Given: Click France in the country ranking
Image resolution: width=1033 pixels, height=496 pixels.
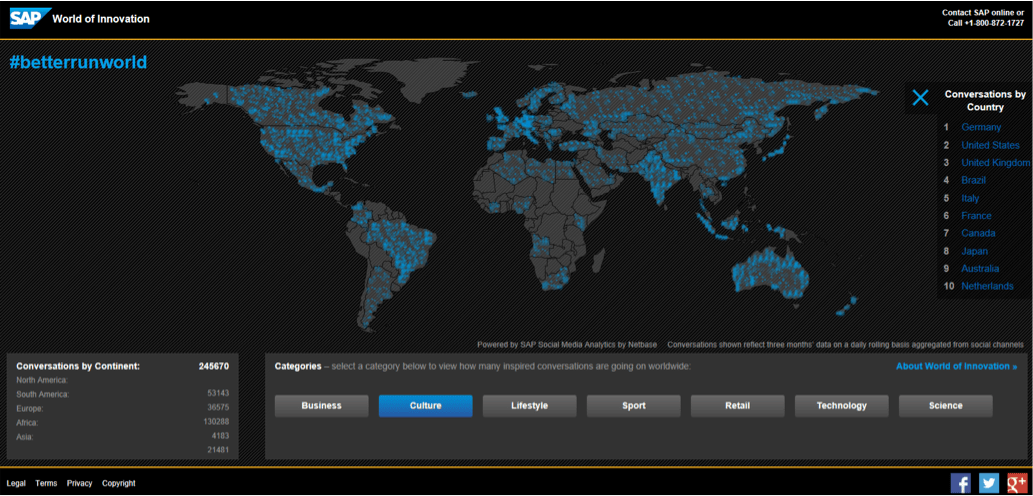Looking at the screenshot, I should pyautogui.click(x=976, y=215).
